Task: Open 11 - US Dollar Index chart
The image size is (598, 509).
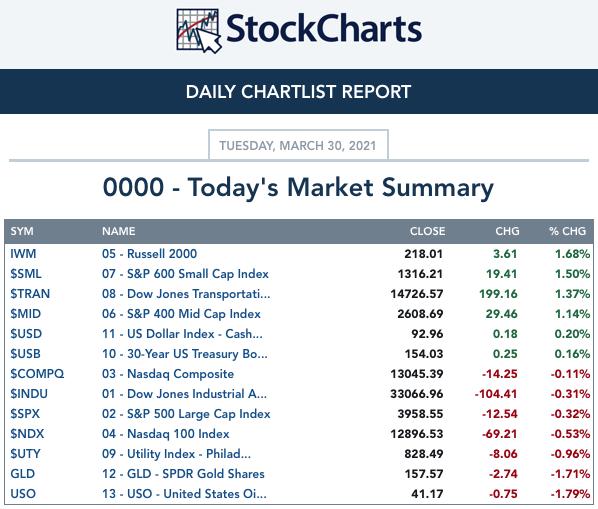Action: point(182,334)
